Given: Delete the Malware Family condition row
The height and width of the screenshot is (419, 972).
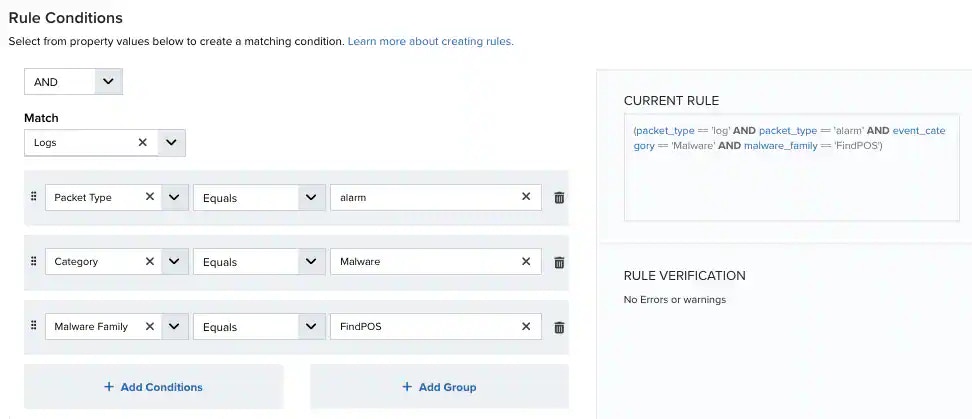Looking at the screenshot, I should pos(559,327).
